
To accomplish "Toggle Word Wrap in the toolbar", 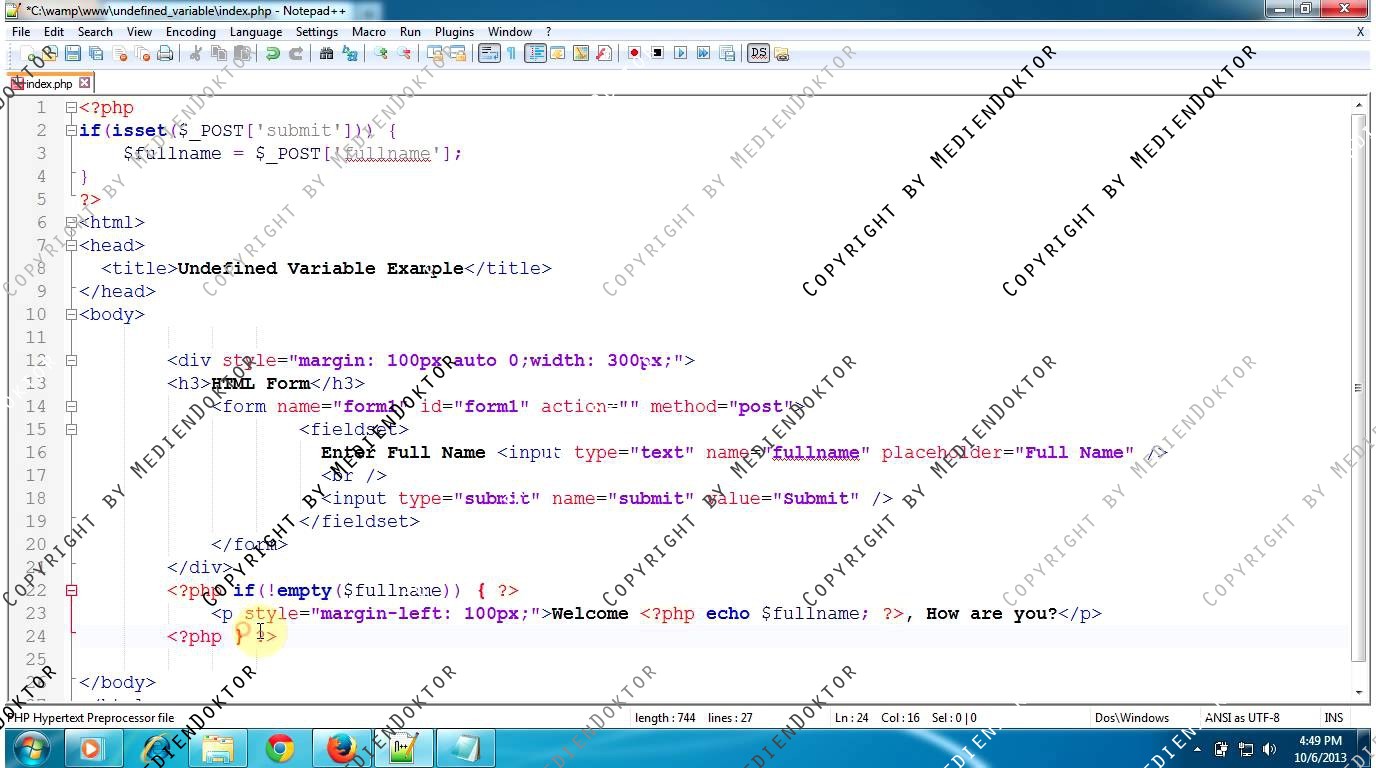I will 489,54.
